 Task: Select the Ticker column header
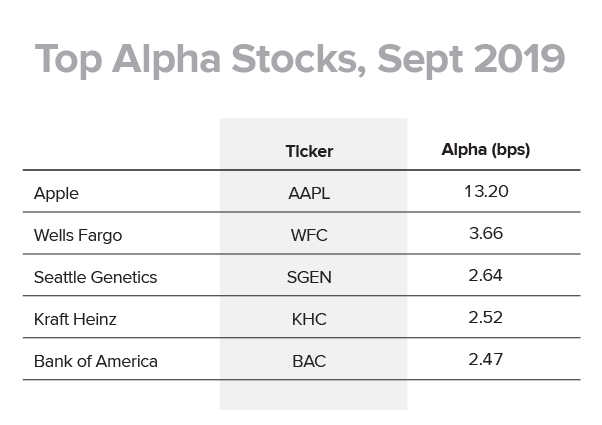point(309,151)
